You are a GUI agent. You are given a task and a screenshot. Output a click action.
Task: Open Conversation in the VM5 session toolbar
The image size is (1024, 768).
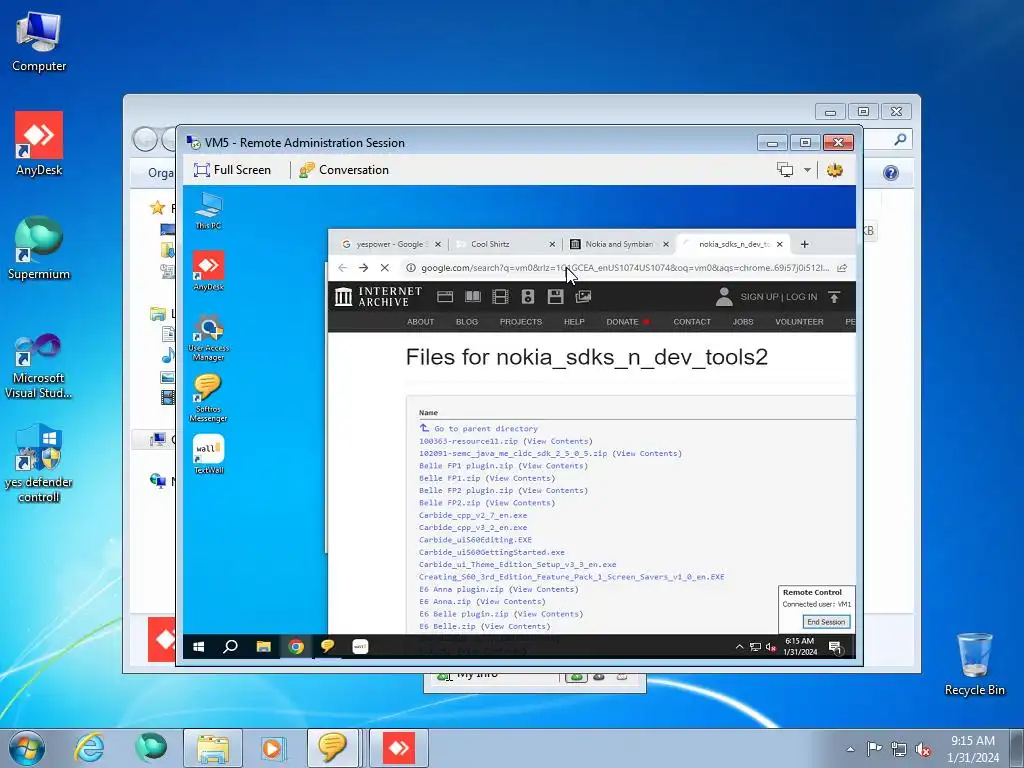tap(344, 170)
